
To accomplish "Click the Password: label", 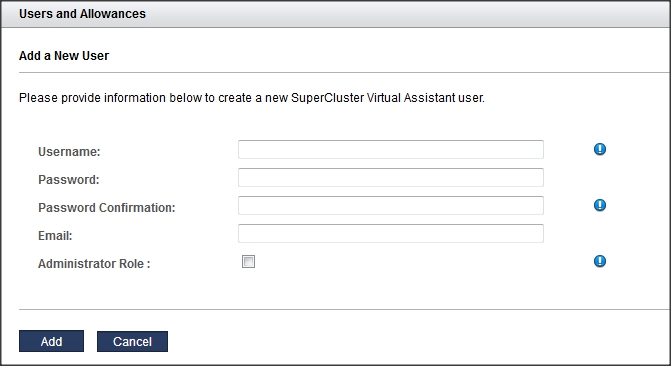I will 68,179.
